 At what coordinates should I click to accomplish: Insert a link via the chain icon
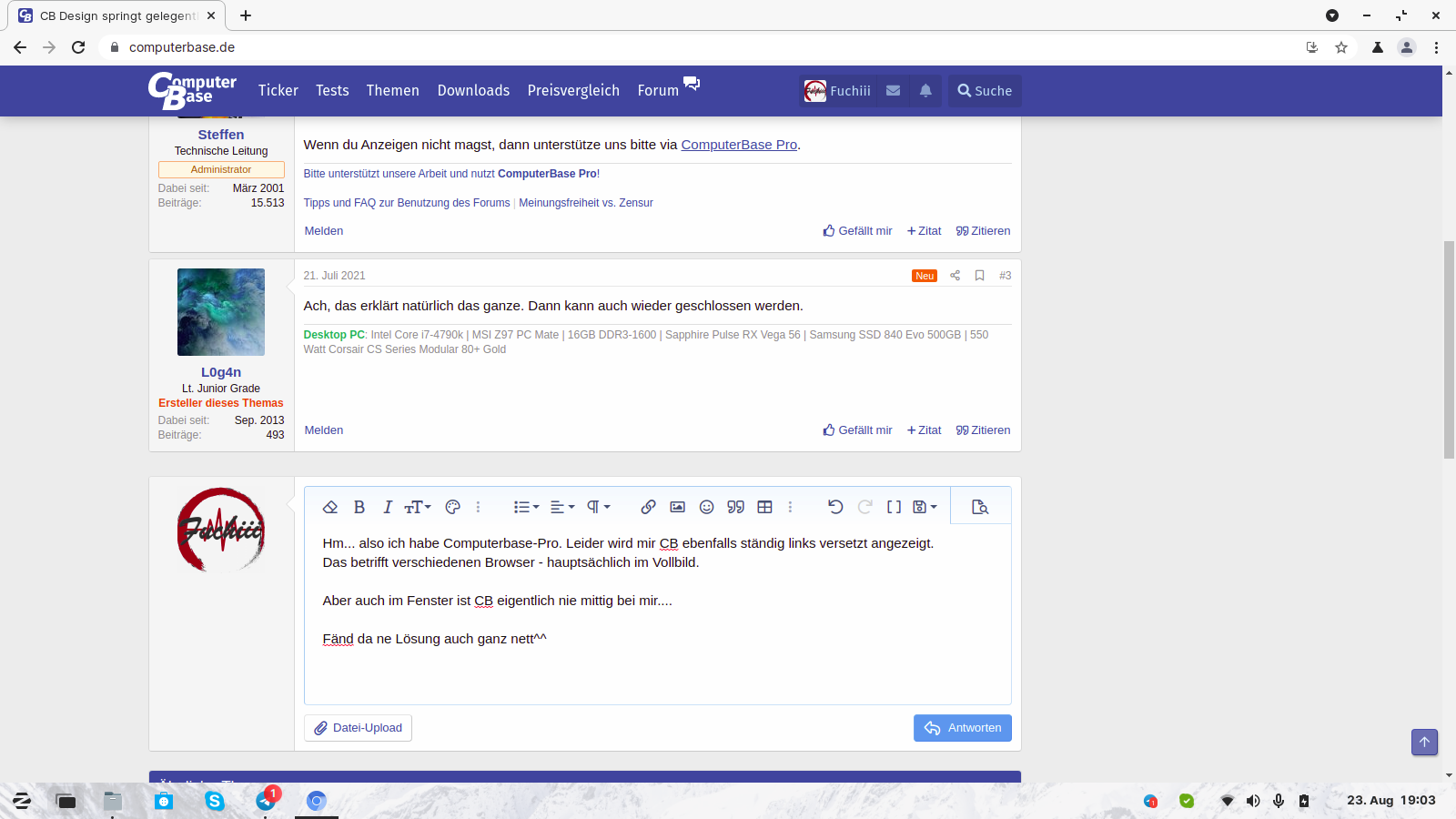(x=648, y=507)
